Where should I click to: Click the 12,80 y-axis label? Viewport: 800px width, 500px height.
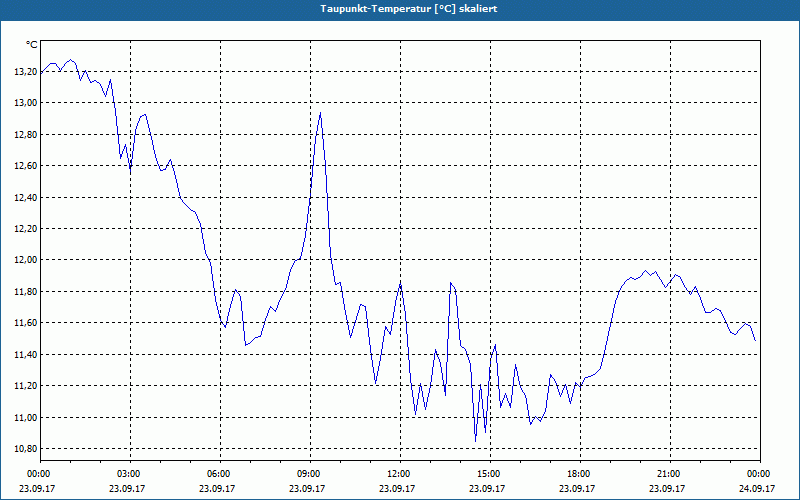click(26, 135)
